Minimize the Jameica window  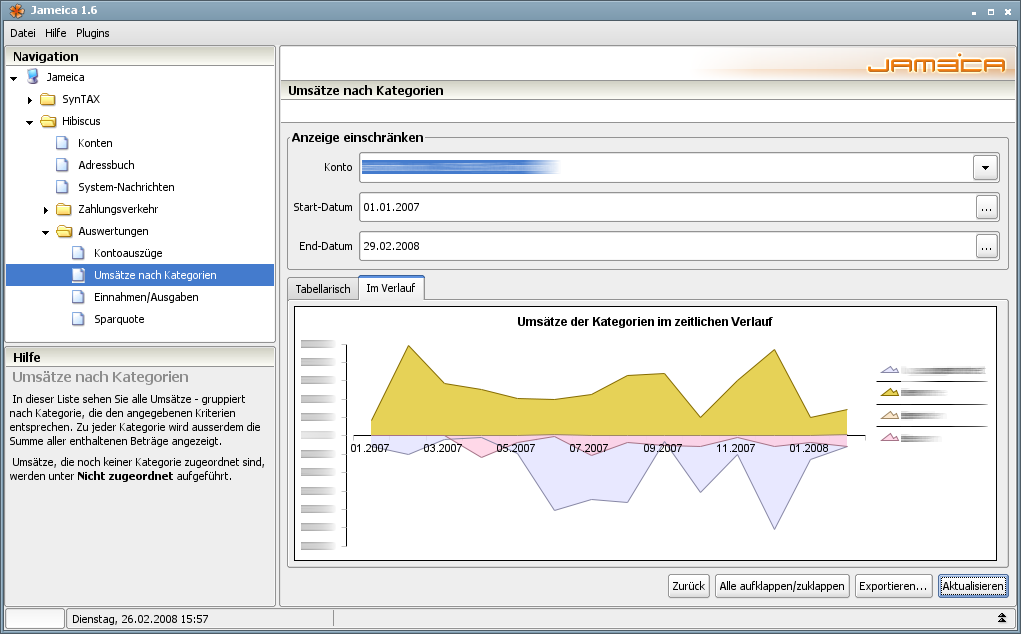pos(974,12)
